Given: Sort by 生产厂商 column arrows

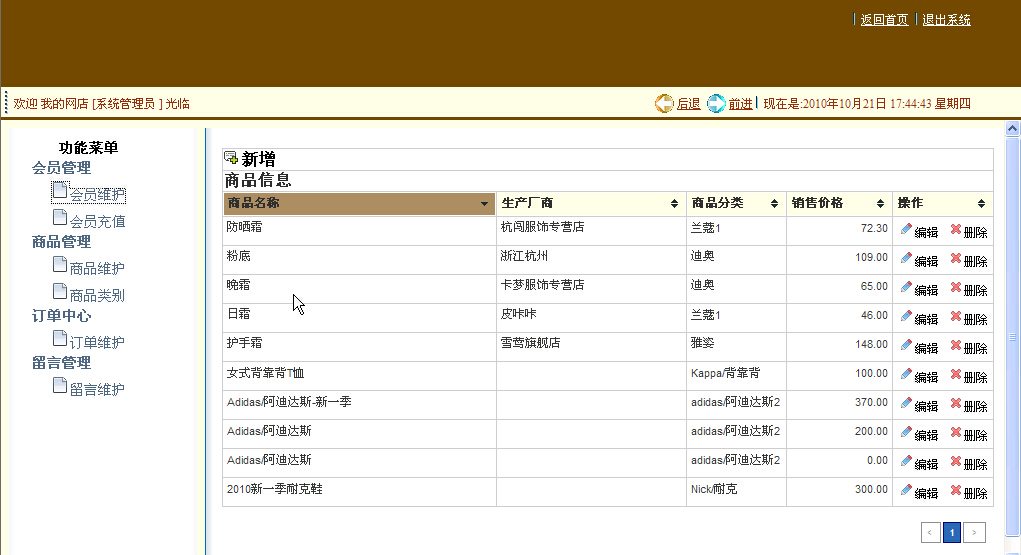Looking at the screenshot, I should pos(674,204).
